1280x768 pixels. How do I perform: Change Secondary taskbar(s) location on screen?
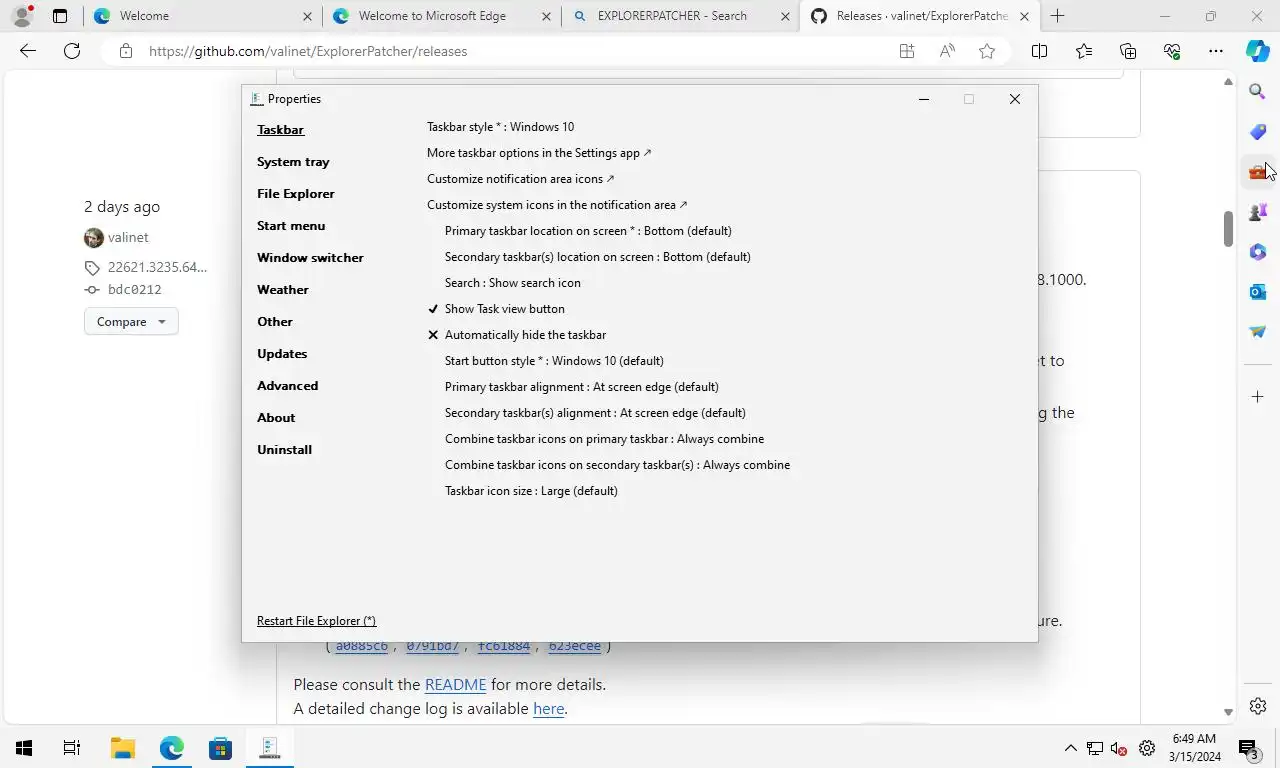598,257
